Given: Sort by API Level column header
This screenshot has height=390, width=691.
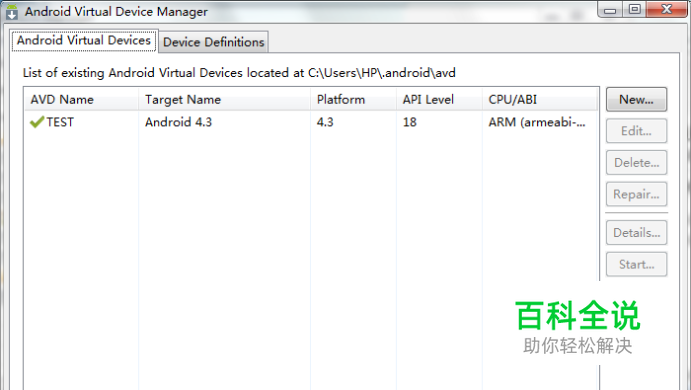Looking at the screenshot, I should pyautogui.click(x=439, y=100).
